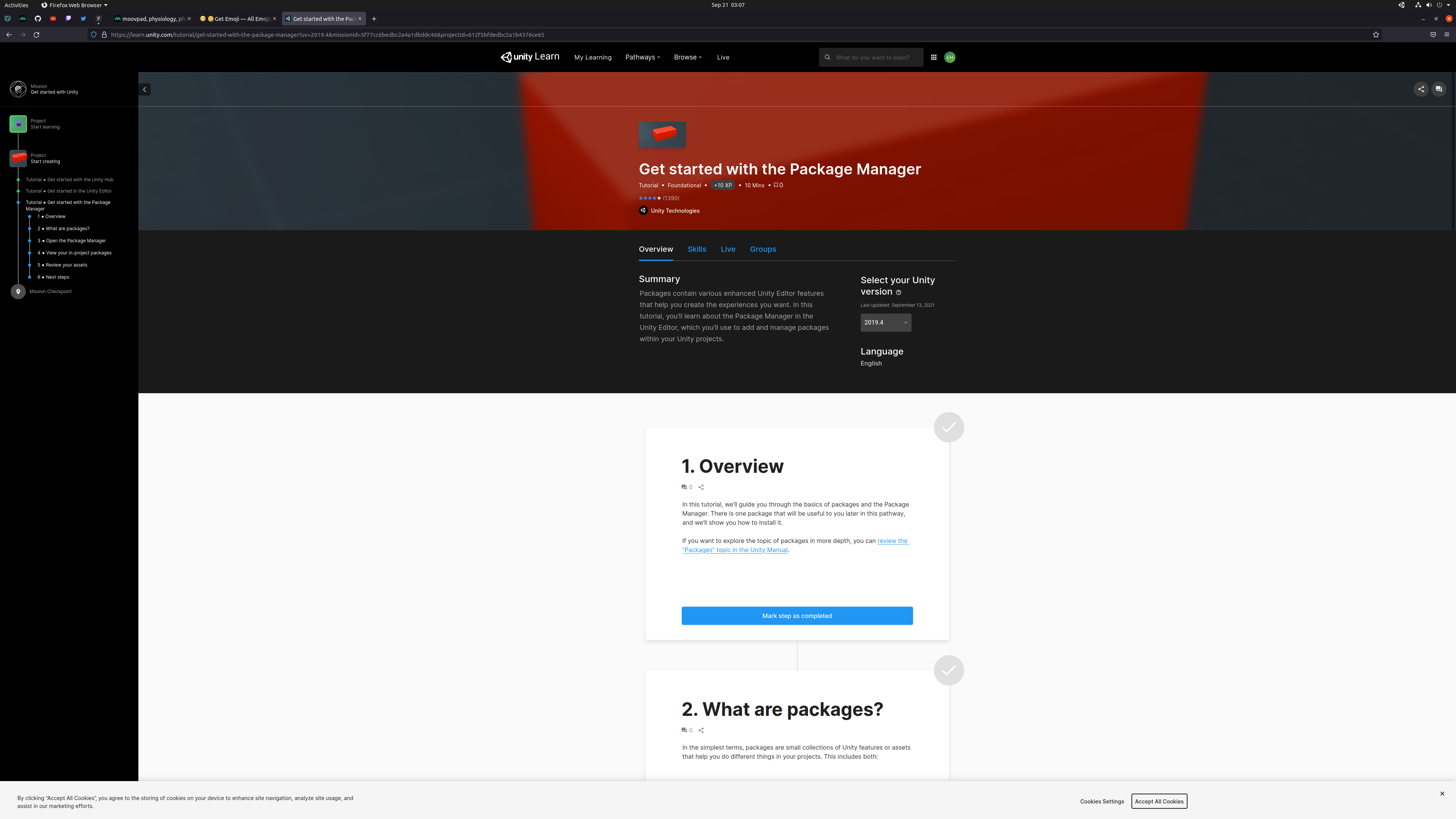Screen dimensions: 1456x819
Task: Open Unity apps grid icon
Action: click(x=934, y=57)
